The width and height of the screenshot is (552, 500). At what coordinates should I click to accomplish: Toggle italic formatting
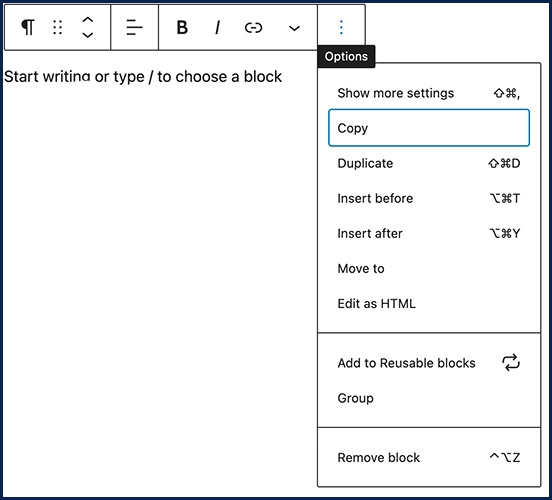coord(218,27)
